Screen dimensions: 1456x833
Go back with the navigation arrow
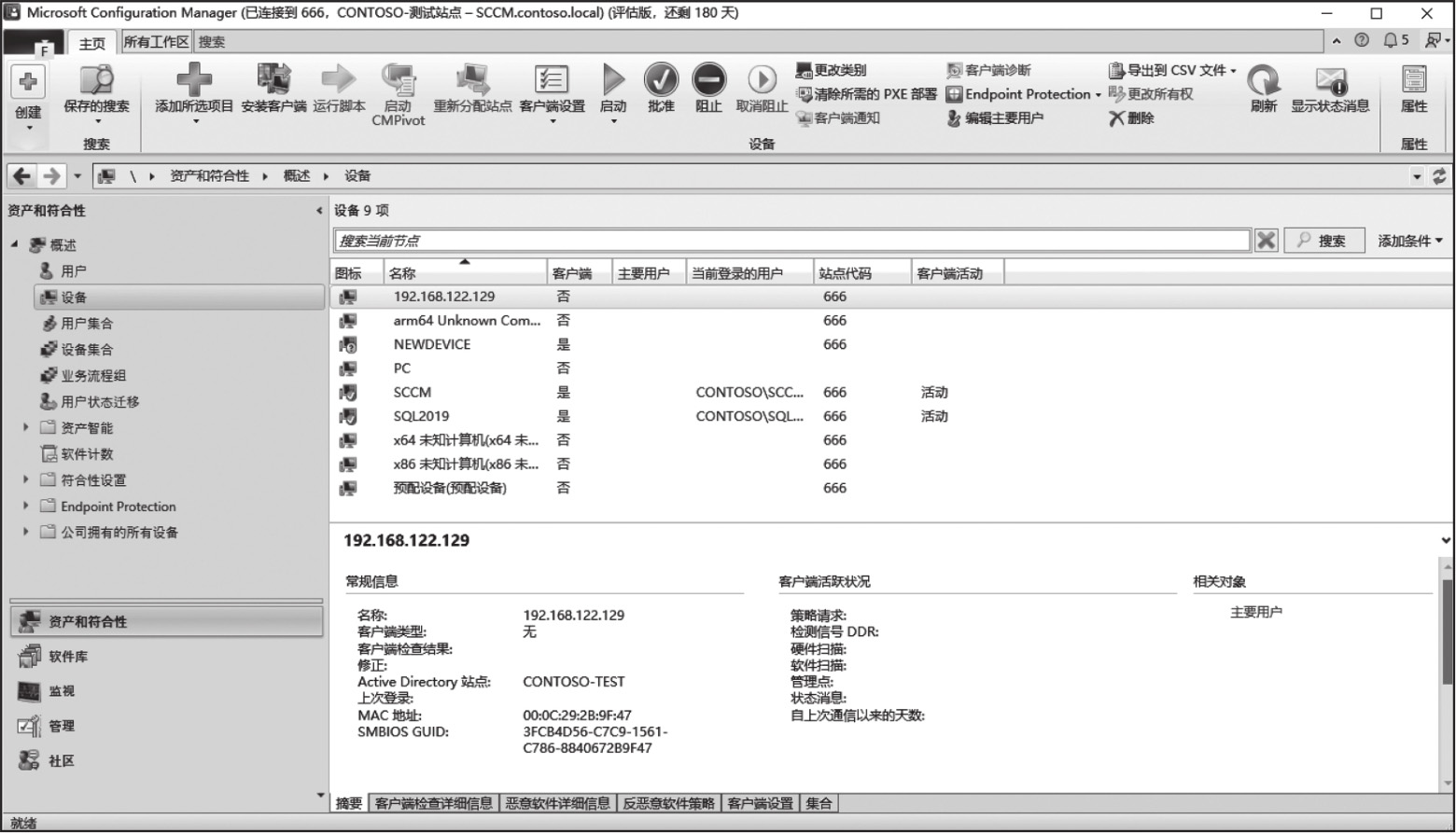pos(21,175)
